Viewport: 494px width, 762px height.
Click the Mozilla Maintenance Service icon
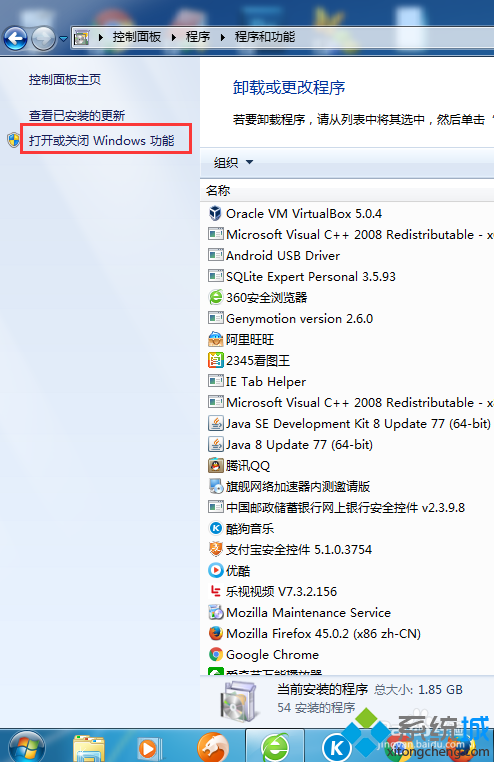tap(215, 612)
